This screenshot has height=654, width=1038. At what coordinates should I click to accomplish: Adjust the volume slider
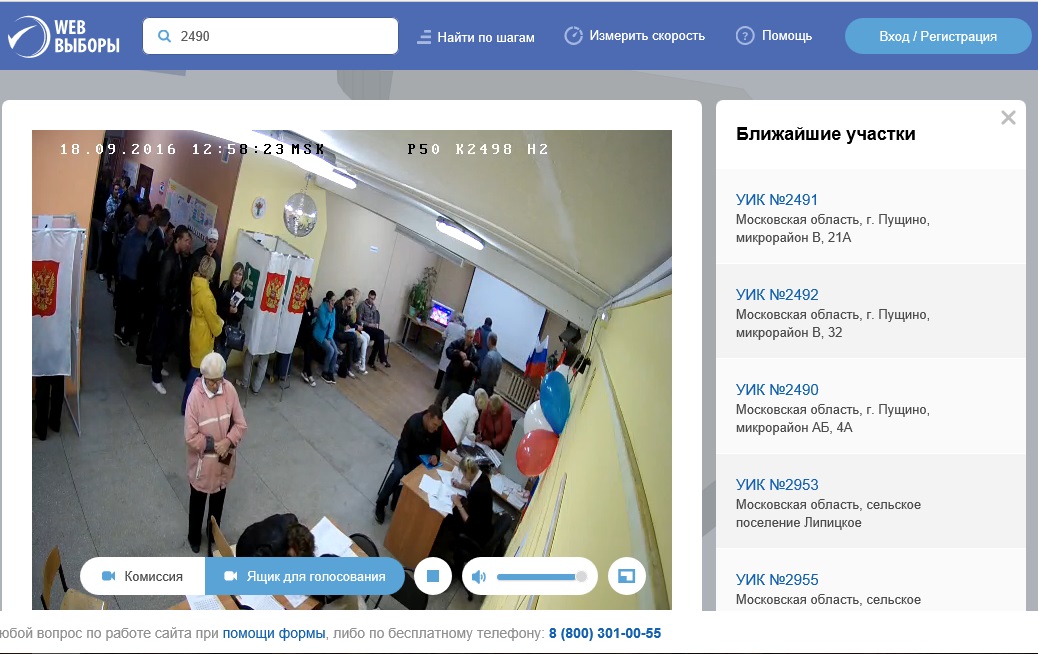point(542,577)
